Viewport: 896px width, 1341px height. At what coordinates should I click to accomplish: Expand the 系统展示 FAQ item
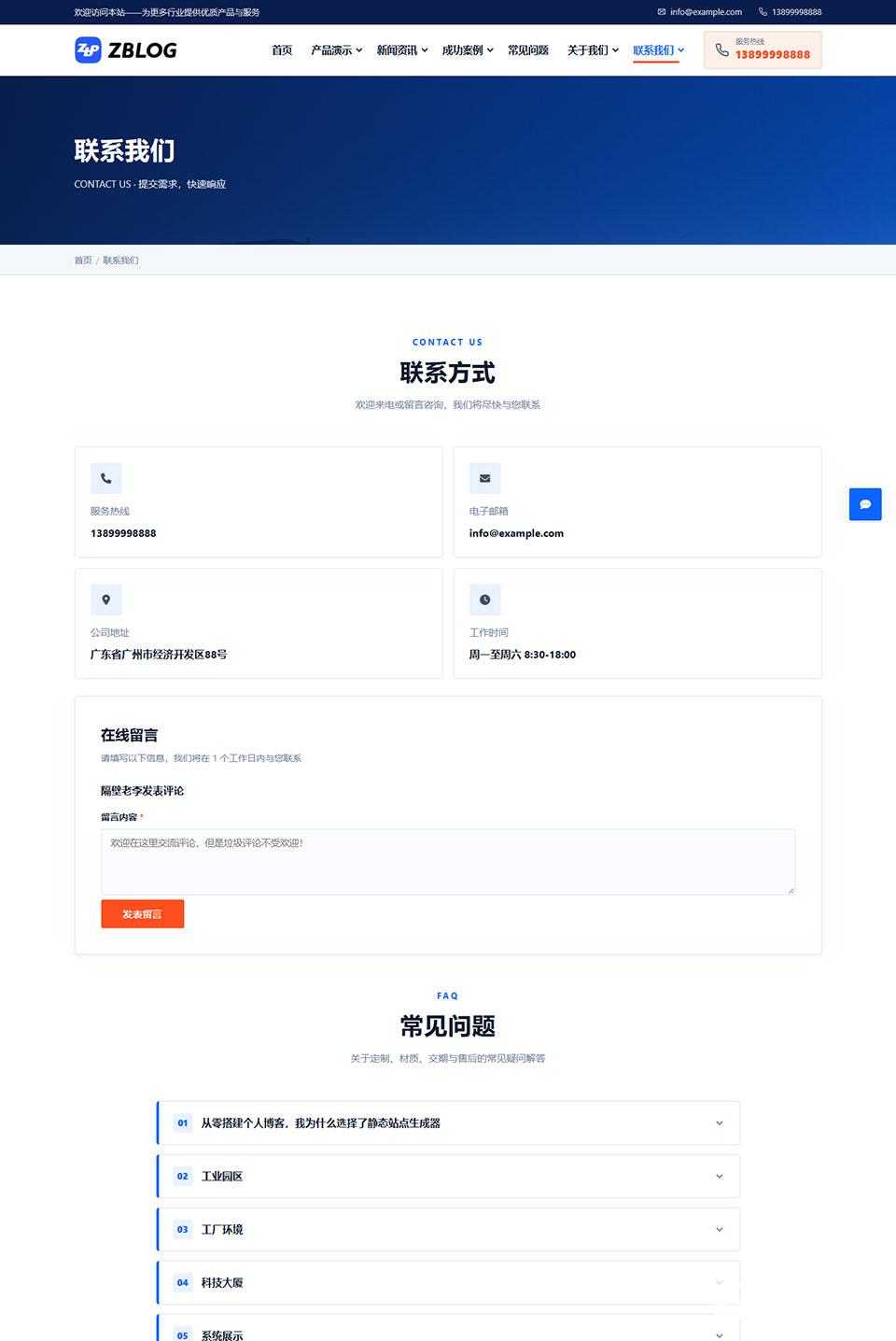(448, 1330)
